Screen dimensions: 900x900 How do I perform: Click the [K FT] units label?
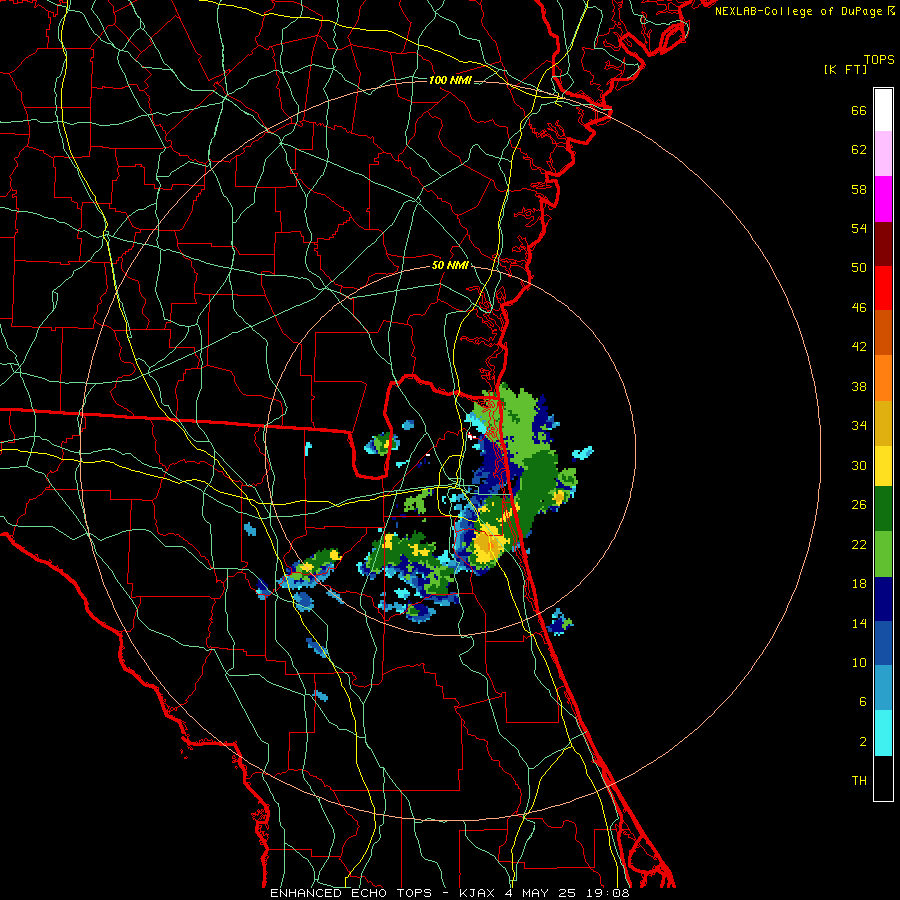pos(845,69)
